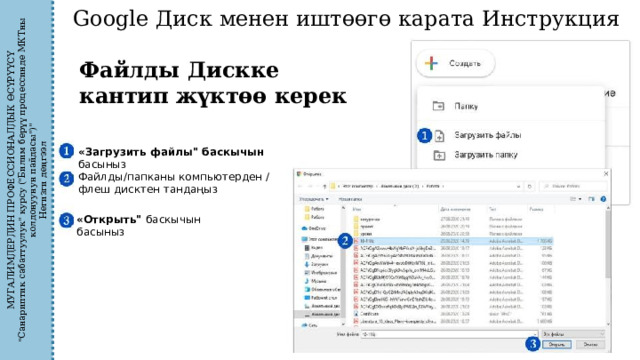Click the new folder icon beside Папку
This screenshot has width=640, height=360.
tap(438, 106)
